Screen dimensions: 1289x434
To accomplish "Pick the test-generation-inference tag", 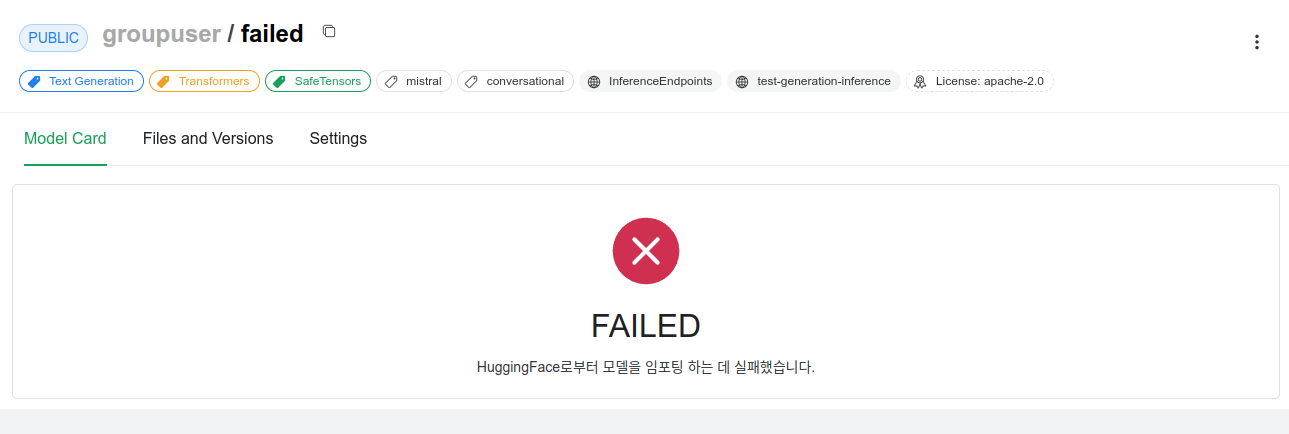I will 814,81.
